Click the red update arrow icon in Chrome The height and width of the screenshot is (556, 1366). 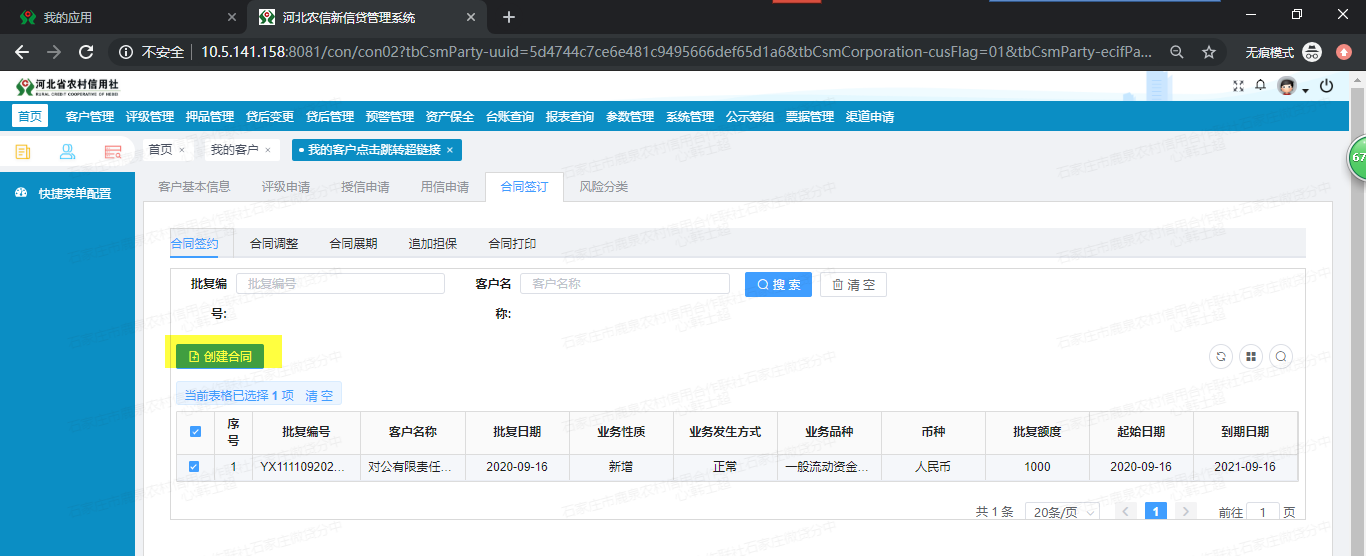1343,52
